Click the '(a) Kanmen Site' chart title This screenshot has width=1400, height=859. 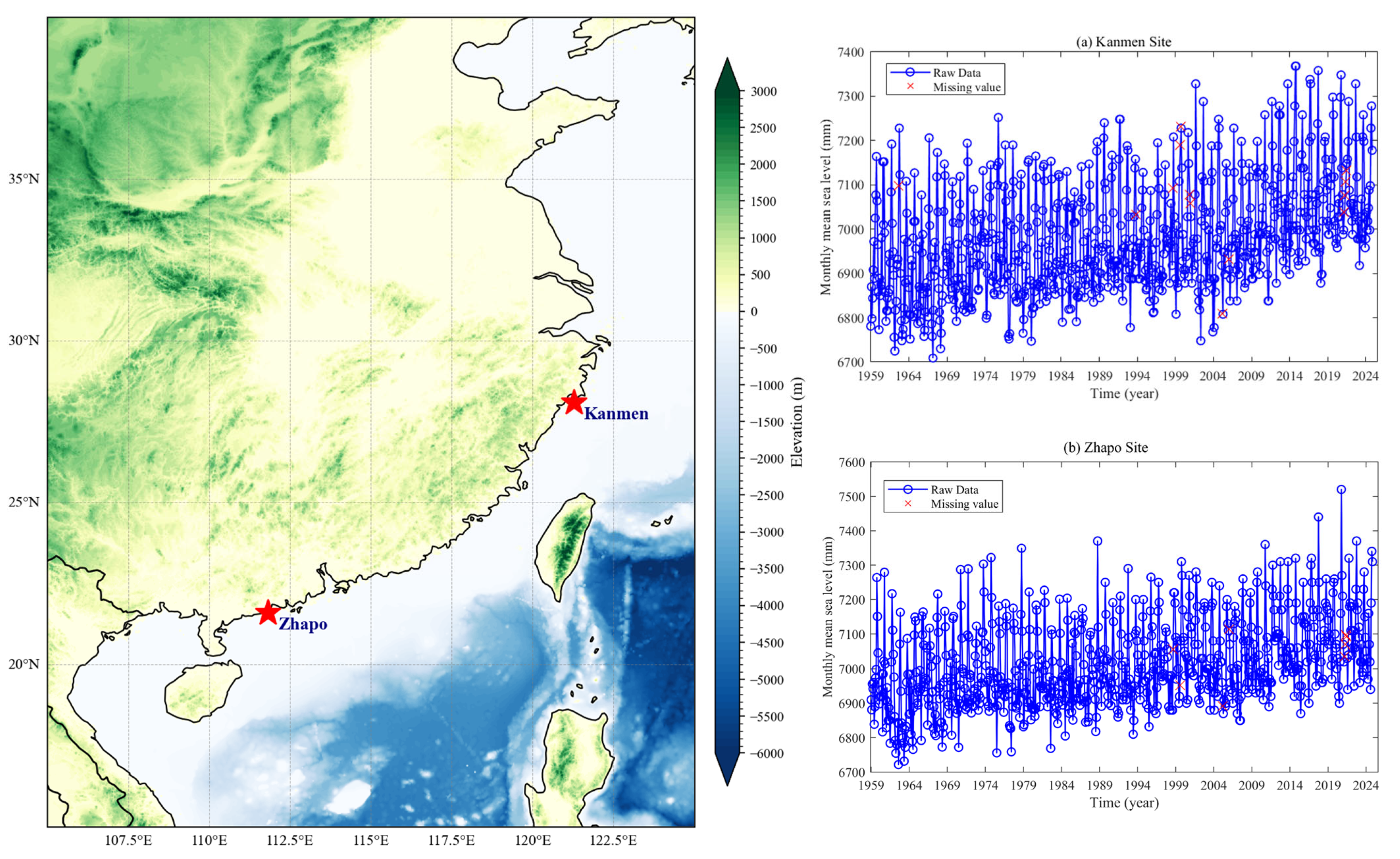[x=1123, y=41]
